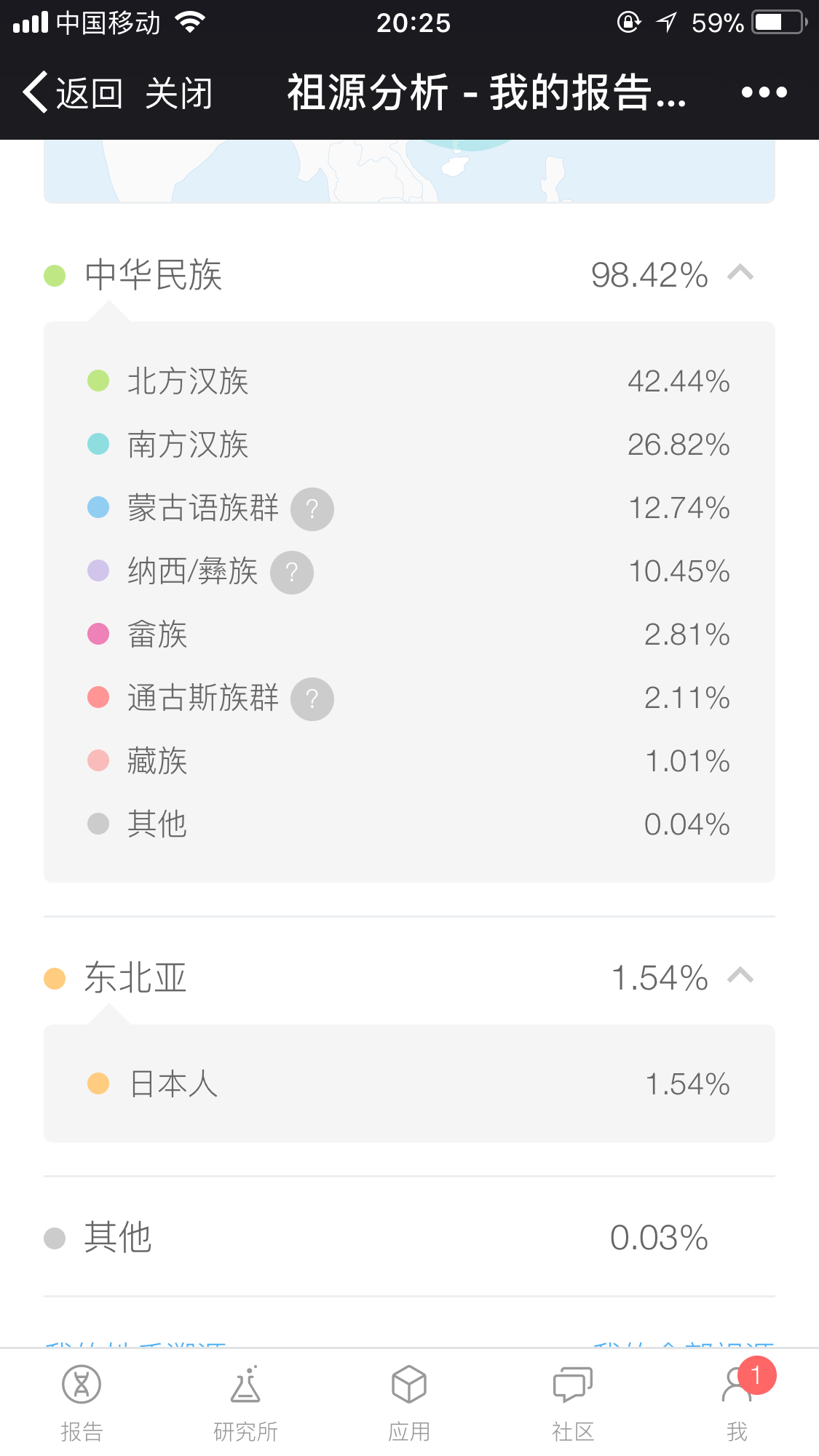Collapse the 东北亚 section chevron

point(740,976)
